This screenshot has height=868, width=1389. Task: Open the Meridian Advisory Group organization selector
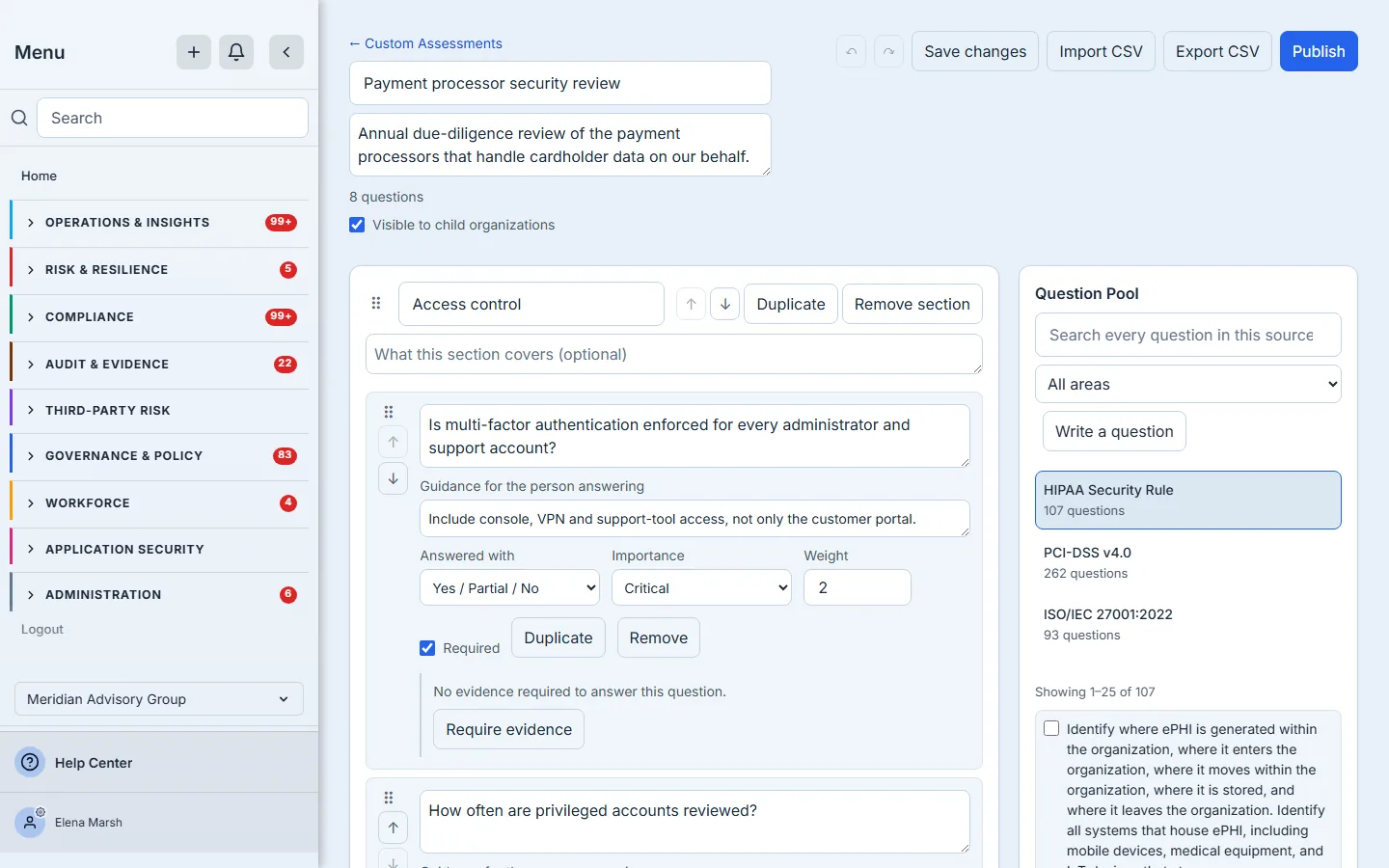click(159, 699)
